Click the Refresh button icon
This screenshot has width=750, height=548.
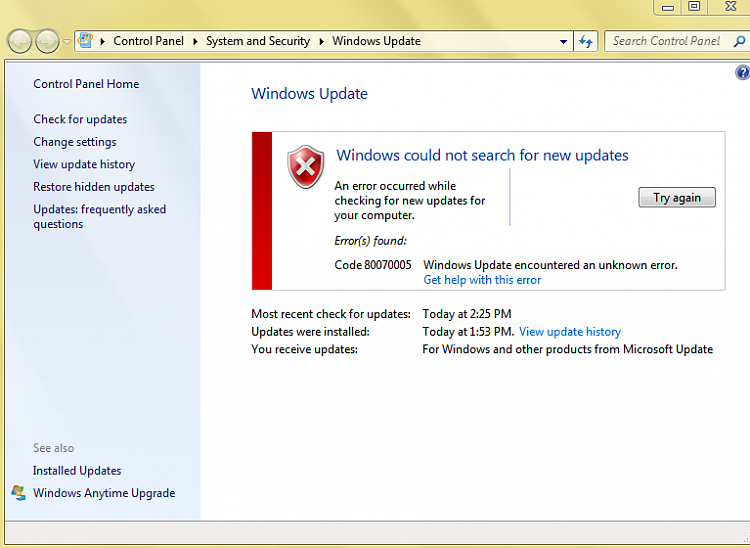(585, 42)
